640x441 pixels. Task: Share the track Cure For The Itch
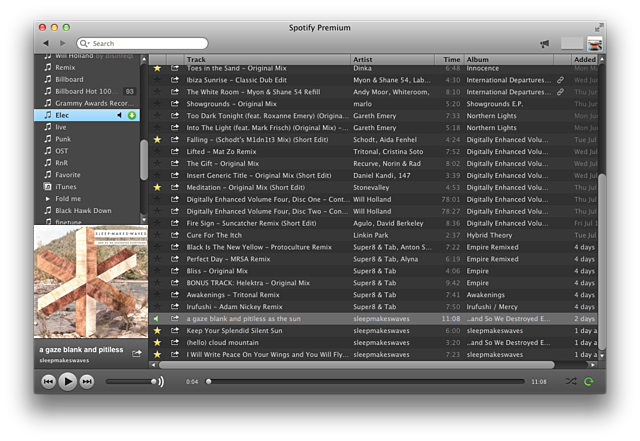(175, 235)
